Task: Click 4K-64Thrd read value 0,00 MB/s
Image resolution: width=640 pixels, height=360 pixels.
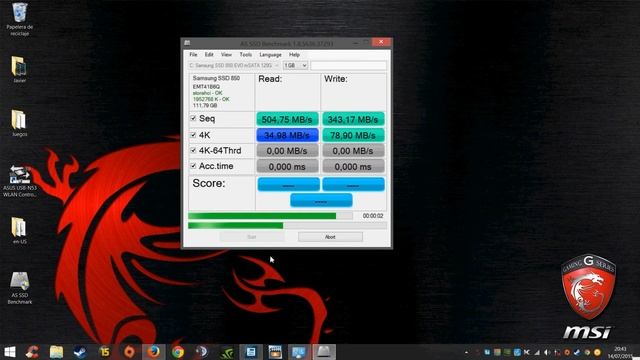Action: pyautogui.click(x=287, y=151)
